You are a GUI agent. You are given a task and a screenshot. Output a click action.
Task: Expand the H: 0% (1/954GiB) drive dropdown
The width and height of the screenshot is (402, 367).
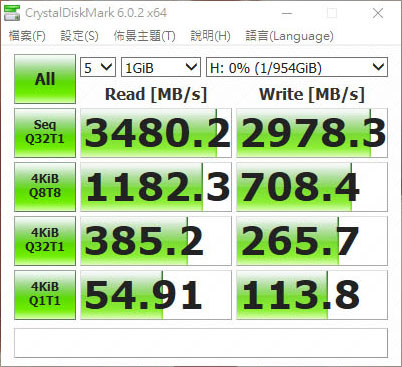pos(297,68)
